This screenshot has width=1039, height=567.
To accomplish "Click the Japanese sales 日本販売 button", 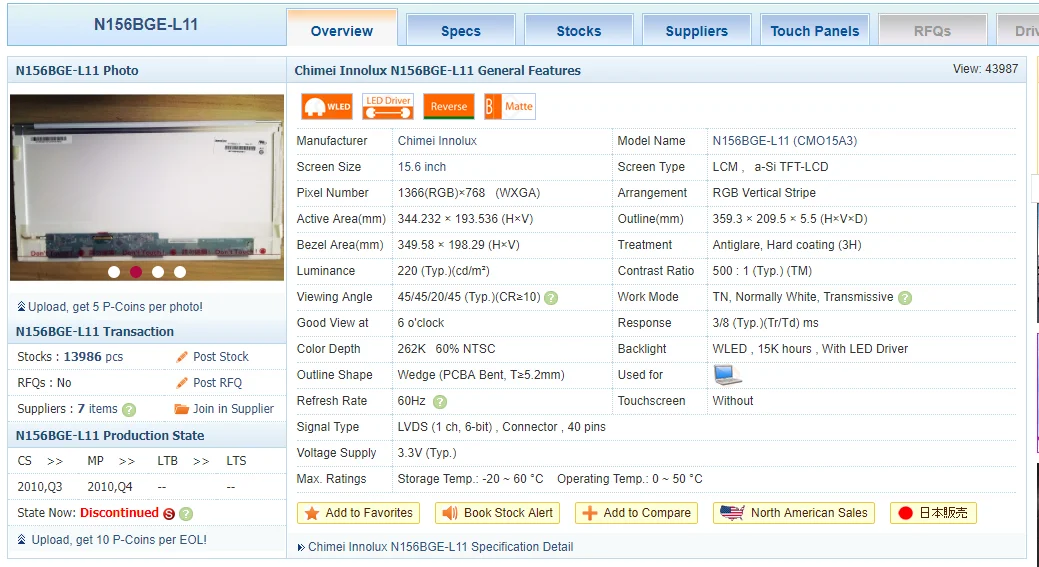I will click(933, 513).
